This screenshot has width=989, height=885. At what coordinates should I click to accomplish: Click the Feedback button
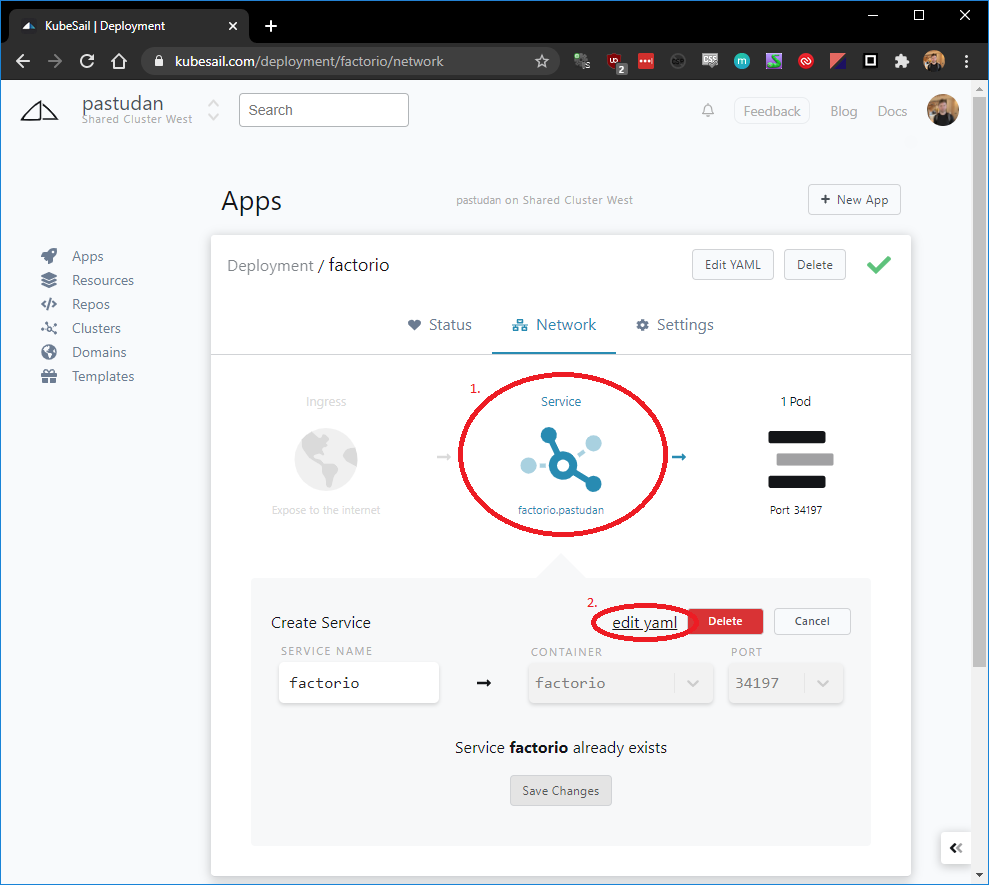pos(772,111)
